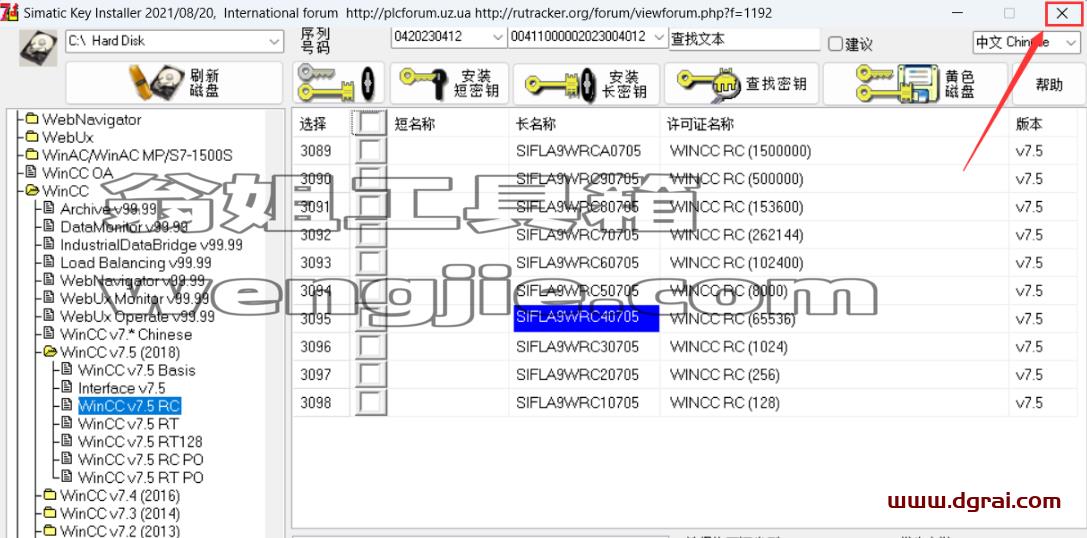This screenshot has width=1087, height=538.
Task: Click the double yellow key install button
Action: pyautogui.click(x=338, y=83)
